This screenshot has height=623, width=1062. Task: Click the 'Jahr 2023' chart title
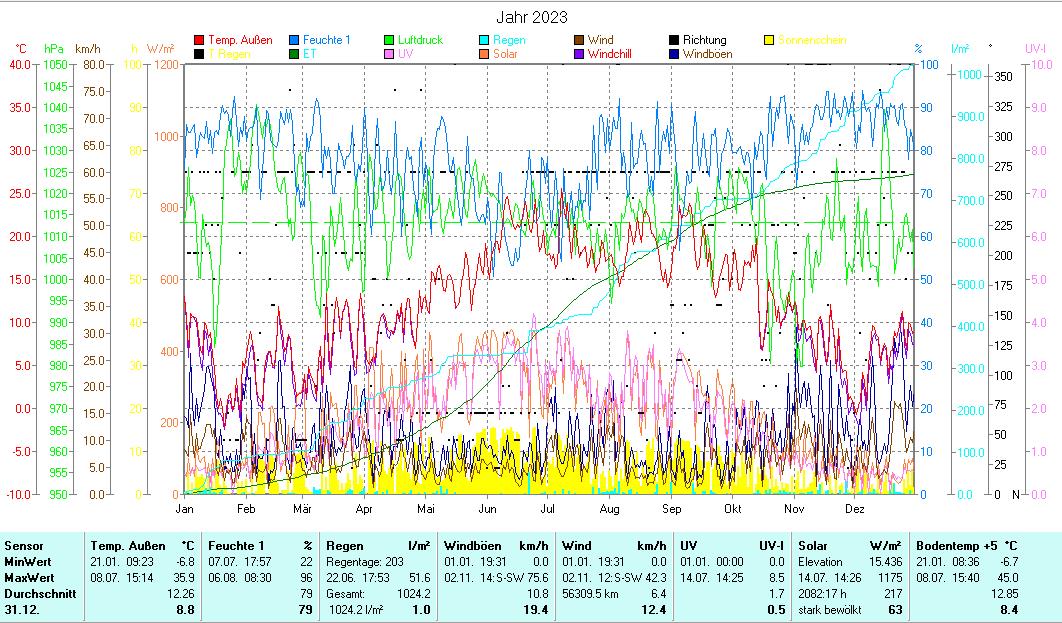tap(532, 18)
